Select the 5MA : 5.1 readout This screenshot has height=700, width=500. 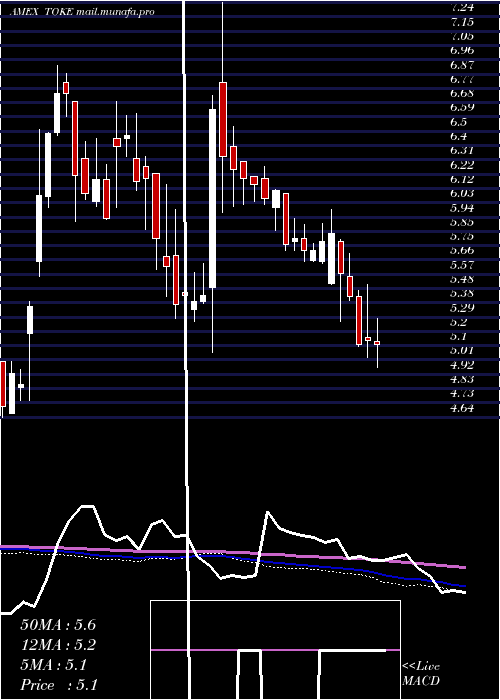(x=53, y=665)
